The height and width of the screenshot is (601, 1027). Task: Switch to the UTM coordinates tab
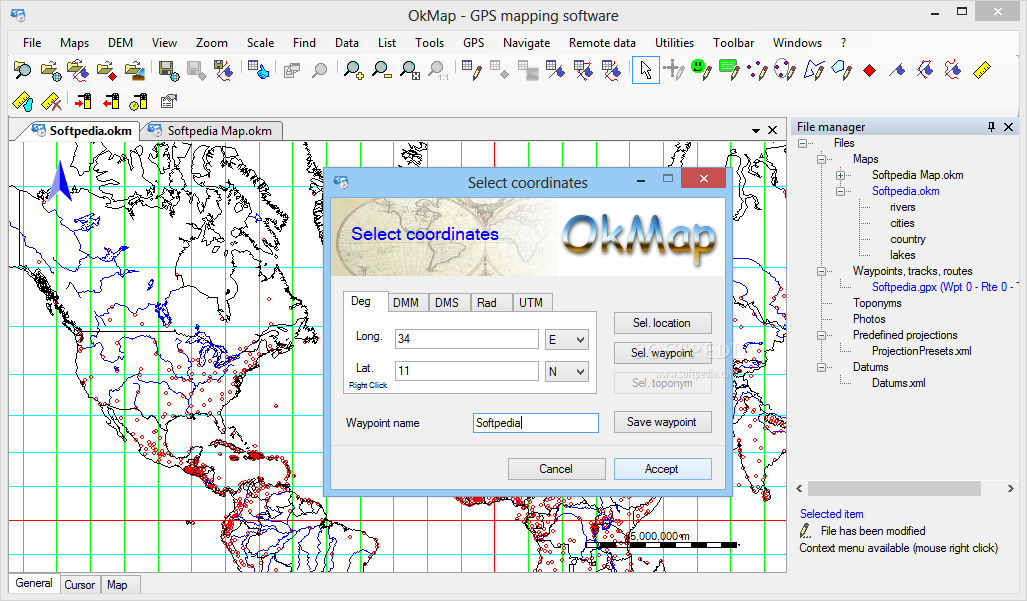coord(531,302)
